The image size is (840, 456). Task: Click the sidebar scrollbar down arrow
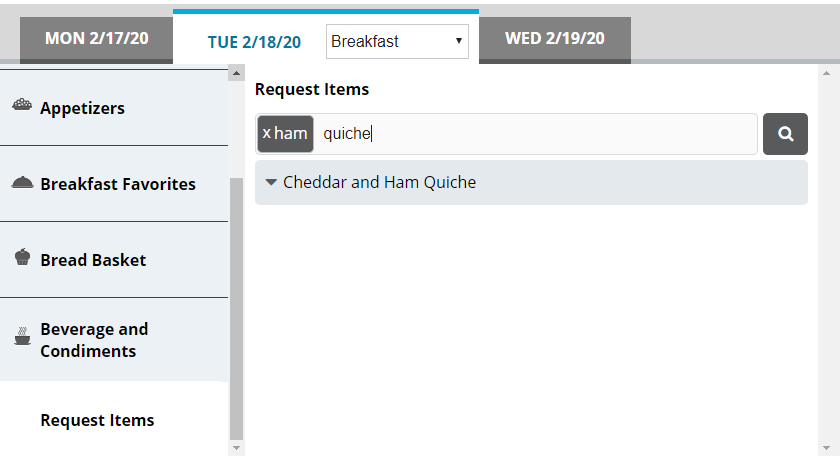236,448
